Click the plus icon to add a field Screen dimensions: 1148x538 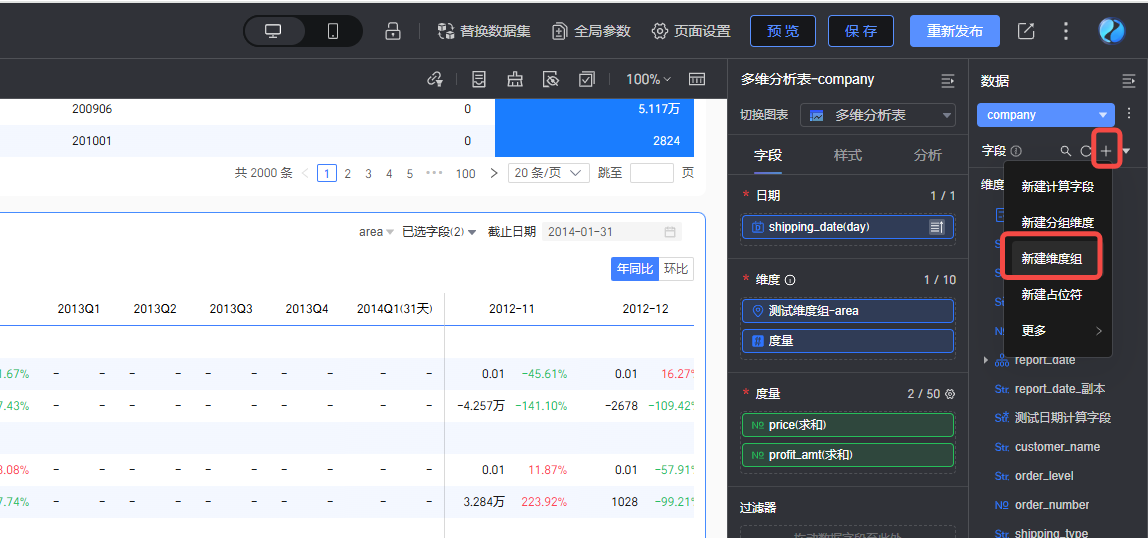pos(1106,151)
